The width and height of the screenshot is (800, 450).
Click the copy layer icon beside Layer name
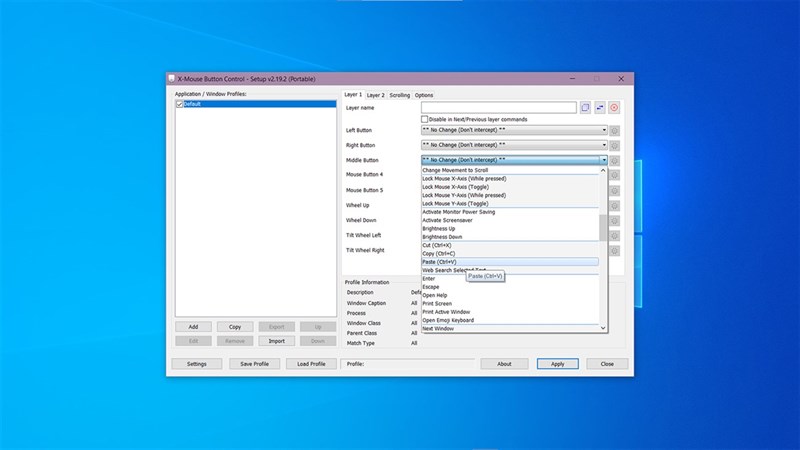[585, 107]
